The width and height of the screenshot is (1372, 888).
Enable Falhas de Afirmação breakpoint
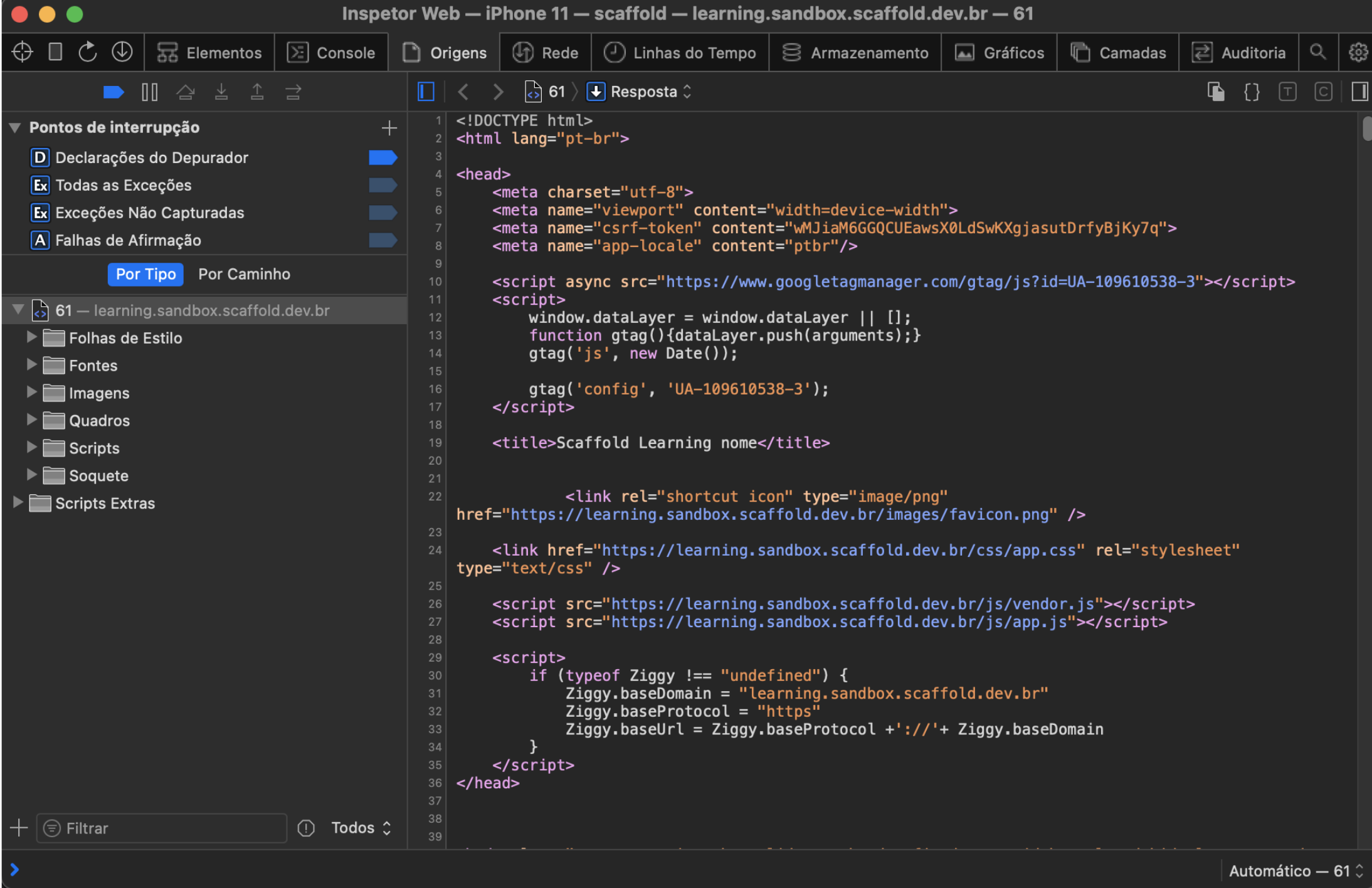point(383,240)
